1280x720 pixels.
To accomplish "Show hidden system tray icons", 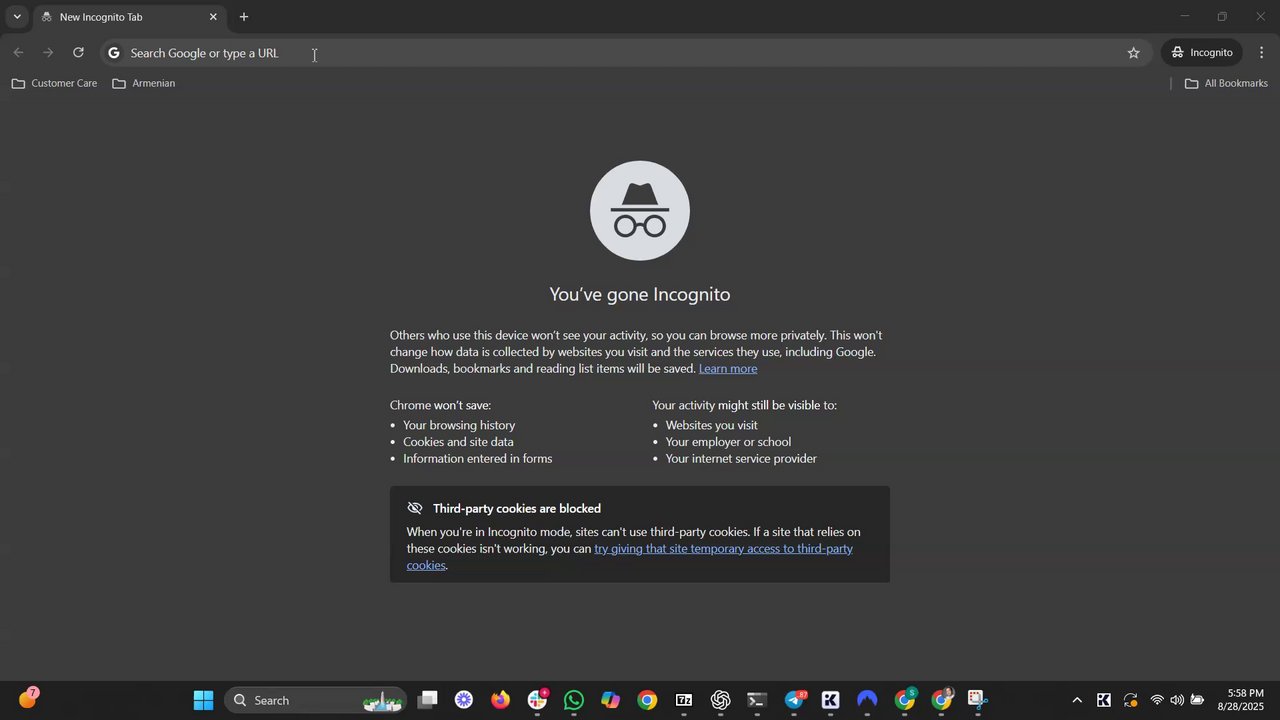I will coord(1077,700).
